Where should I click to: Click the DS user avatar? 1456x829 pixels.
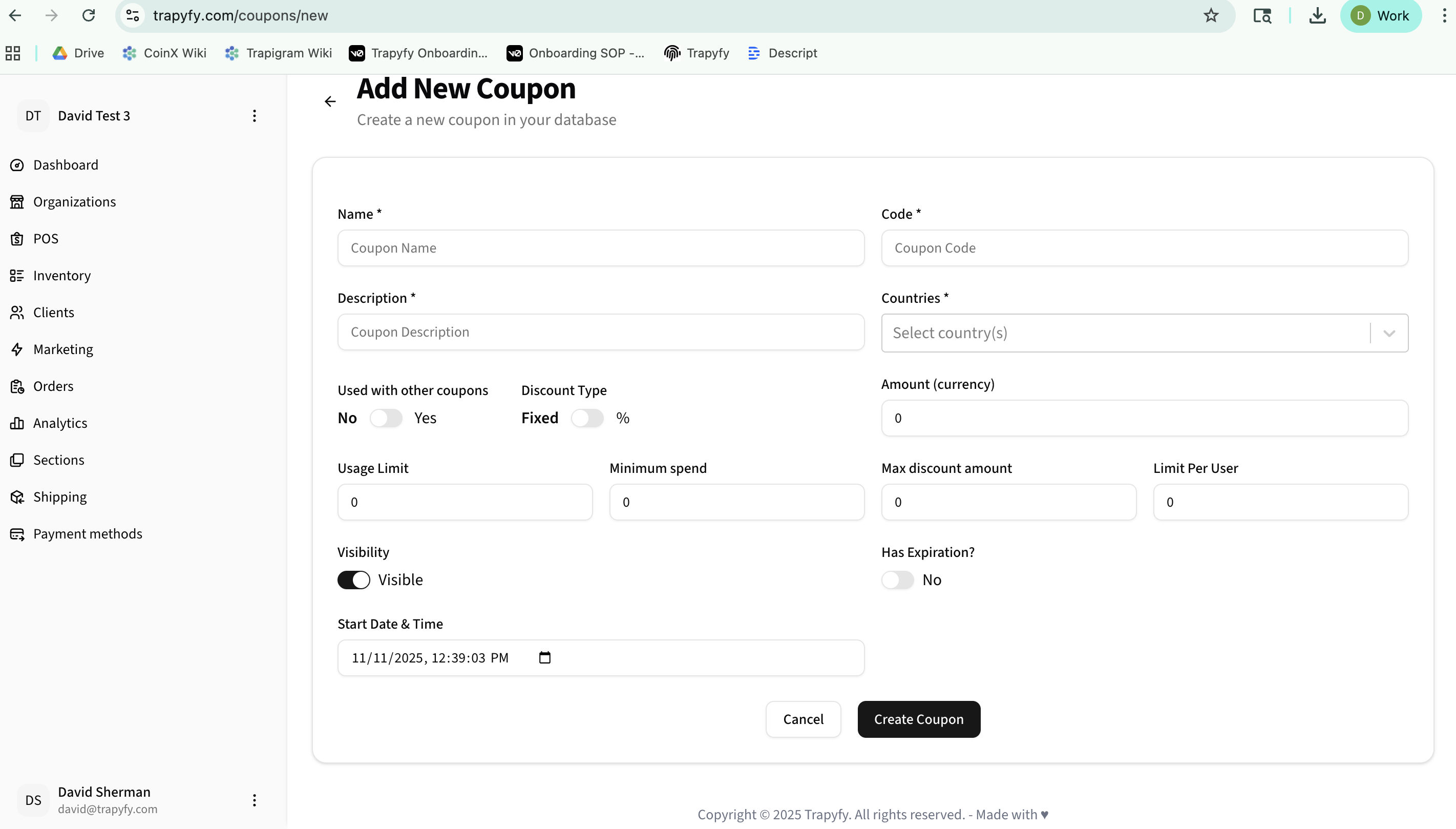pos(33,800)
